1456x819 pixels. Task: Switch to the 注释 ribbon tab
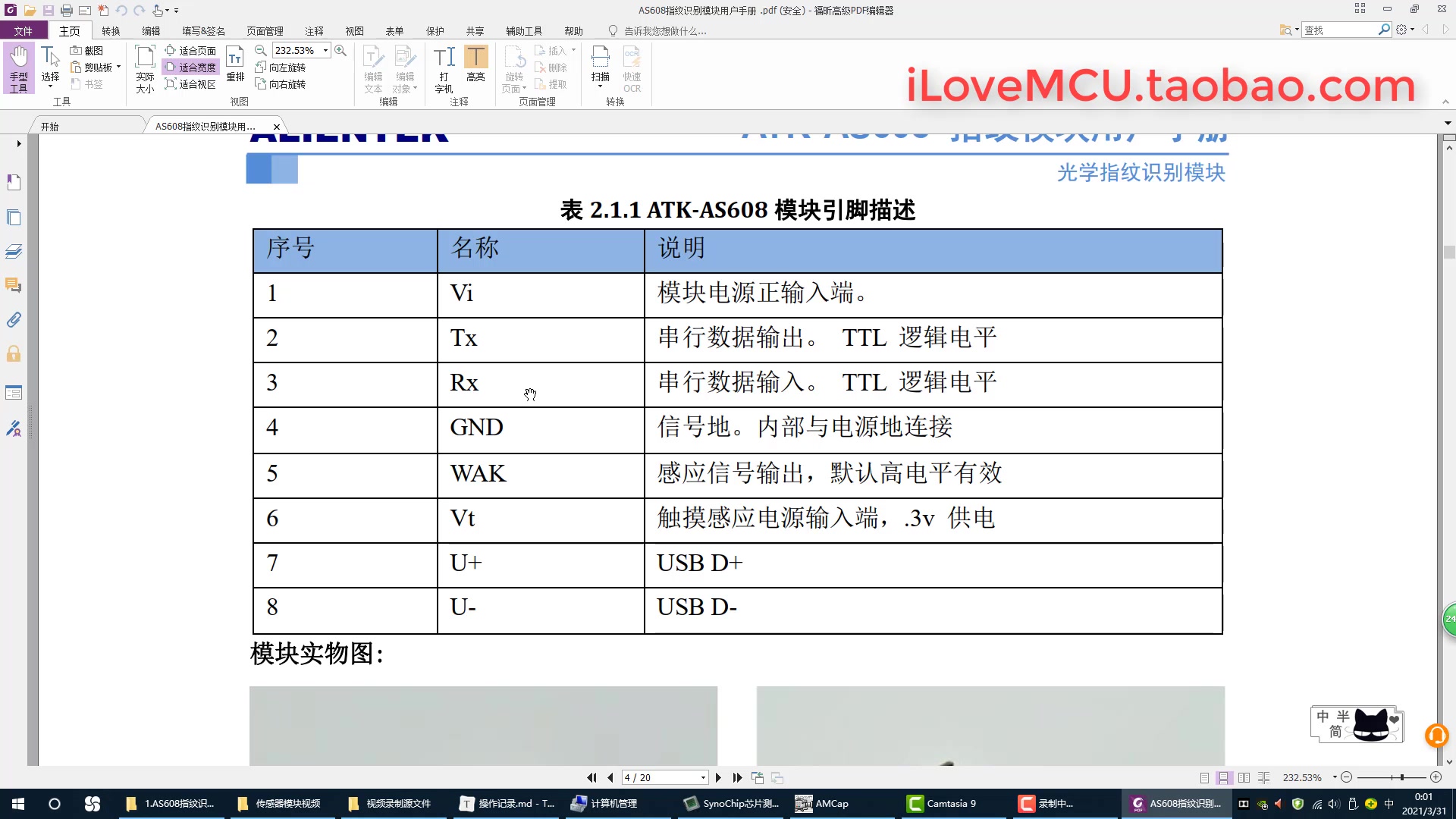(314, 31)
